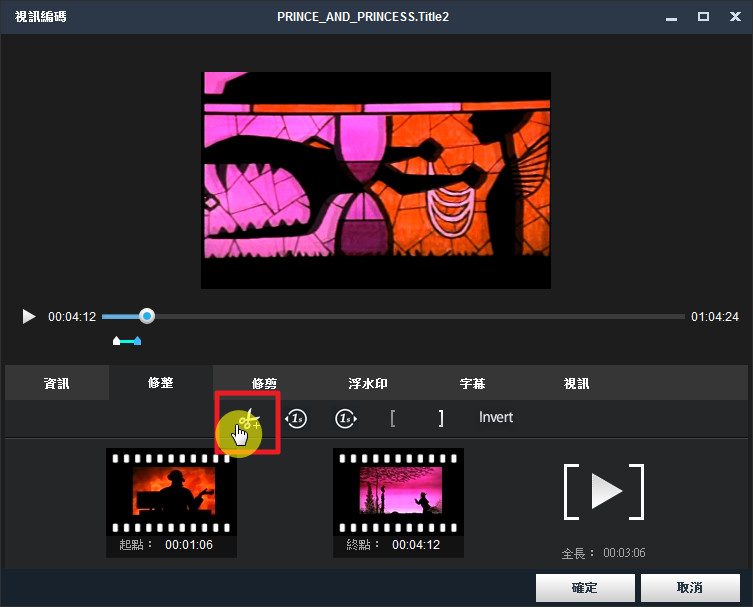The height and width of the screenshot is (607, 753).
Task: Select the 修整 tab
Action: (161, 383)
